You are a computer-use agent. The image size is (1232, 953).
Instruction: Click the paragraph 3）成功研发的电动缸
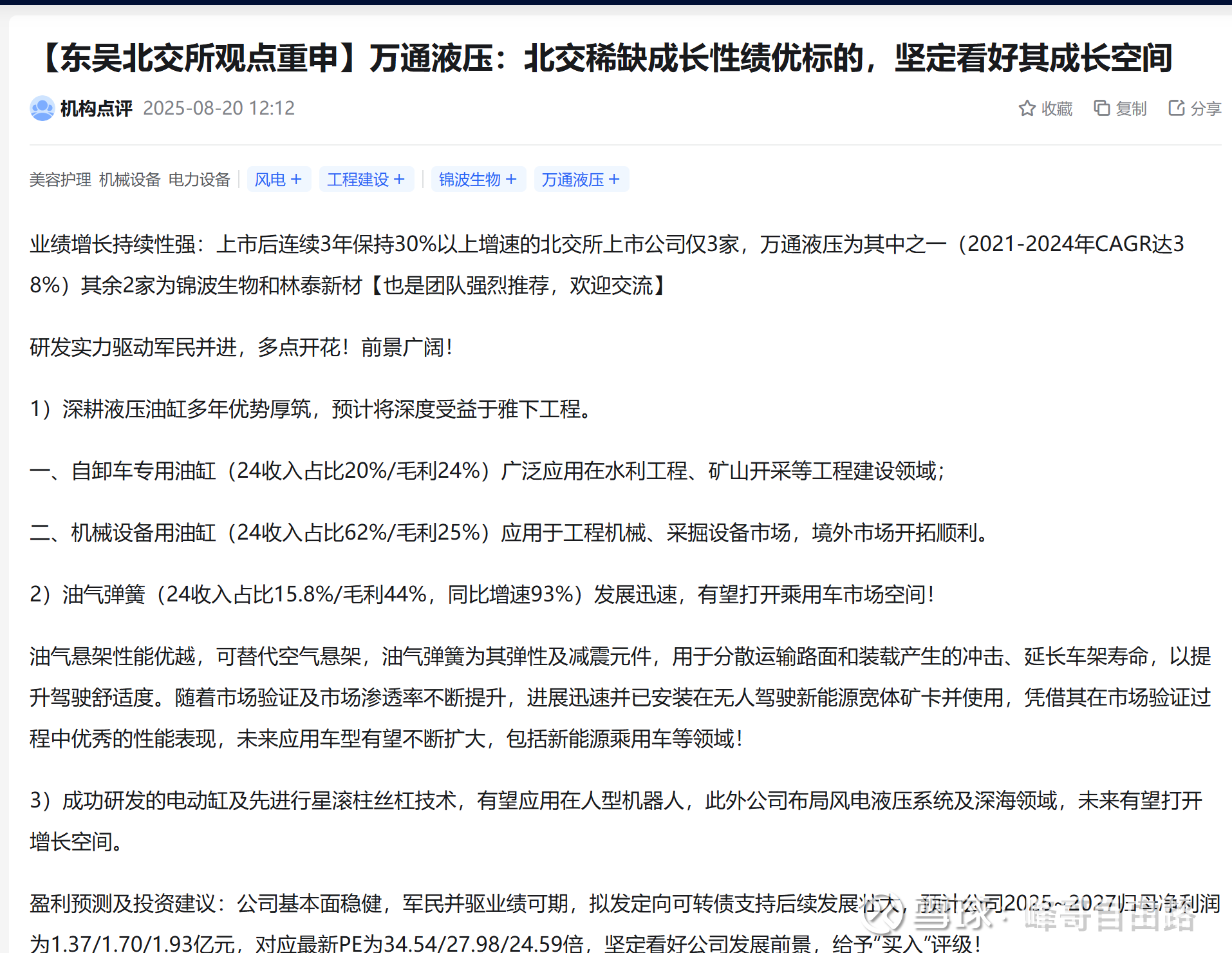click(616, 821)
